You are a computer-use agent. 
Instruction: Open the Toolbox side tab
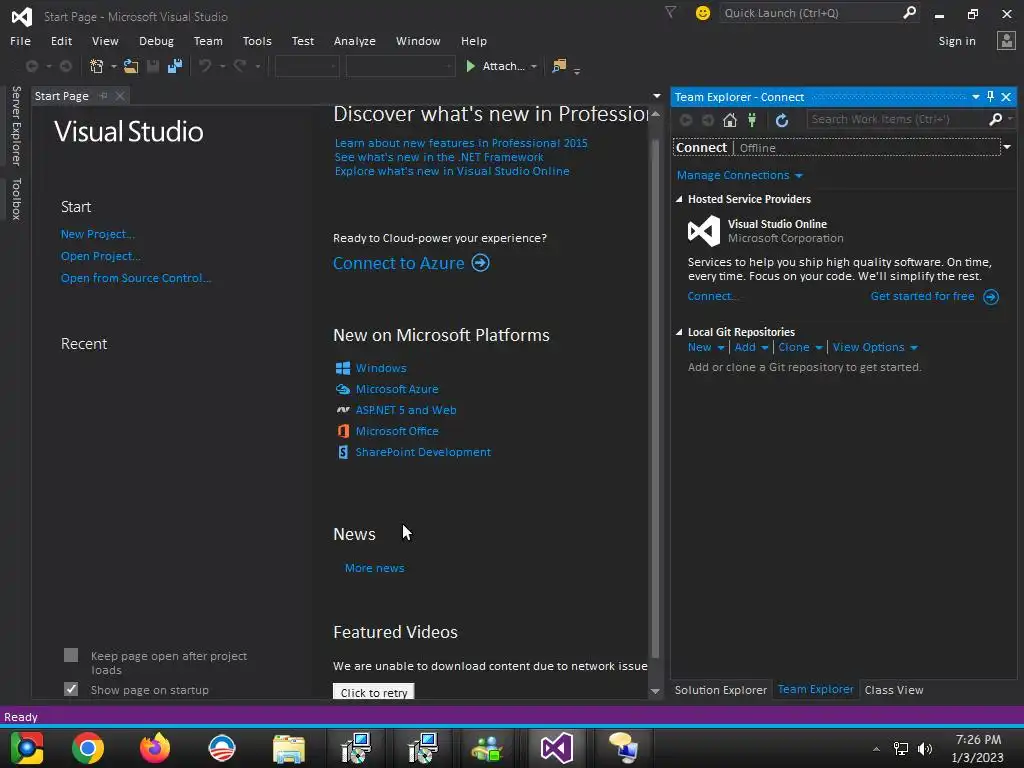point(16,199)
